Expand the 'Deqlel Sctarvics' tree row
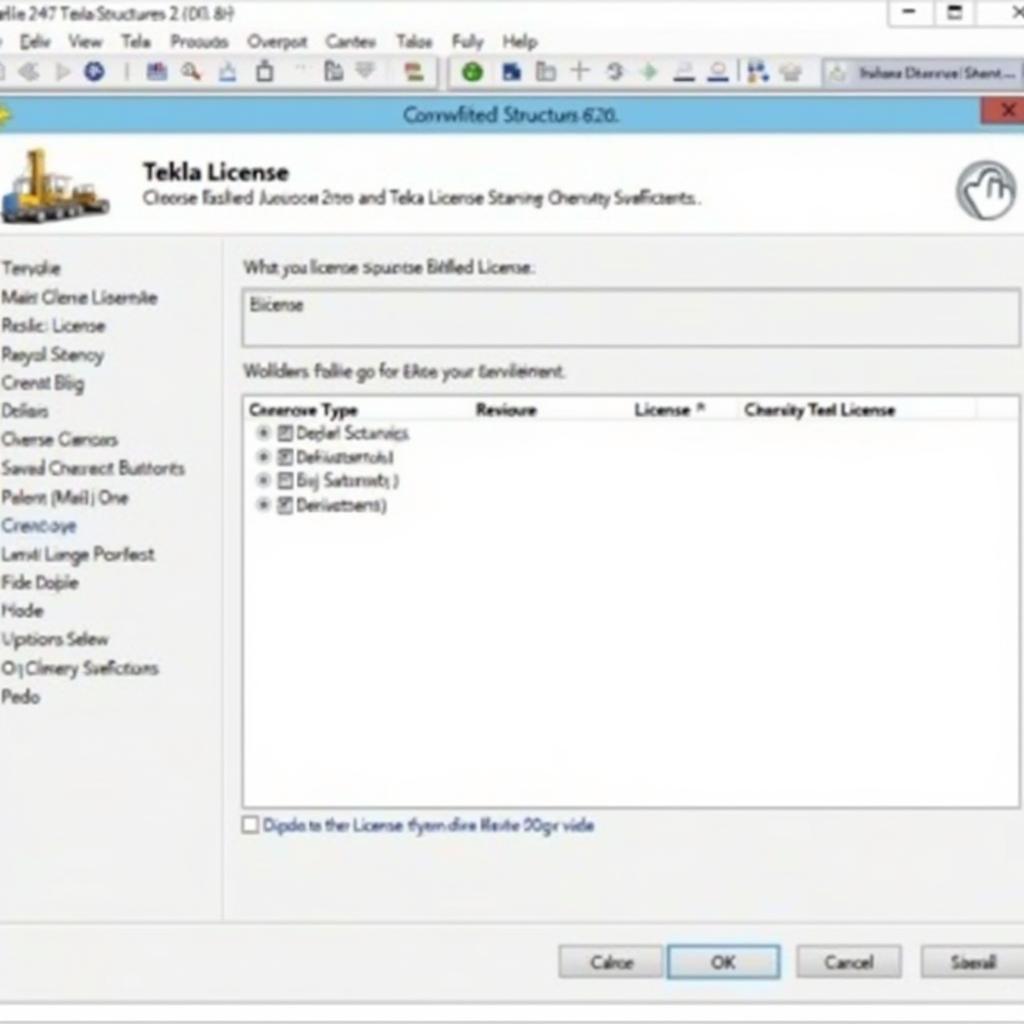 (263, 432)
